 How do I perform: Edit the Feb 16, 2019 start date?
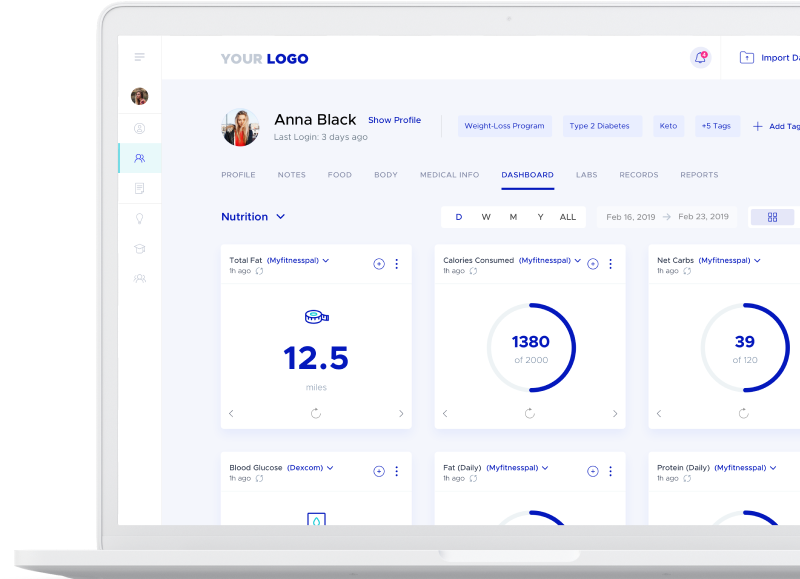pyautogui.click(x=631, y=217)
